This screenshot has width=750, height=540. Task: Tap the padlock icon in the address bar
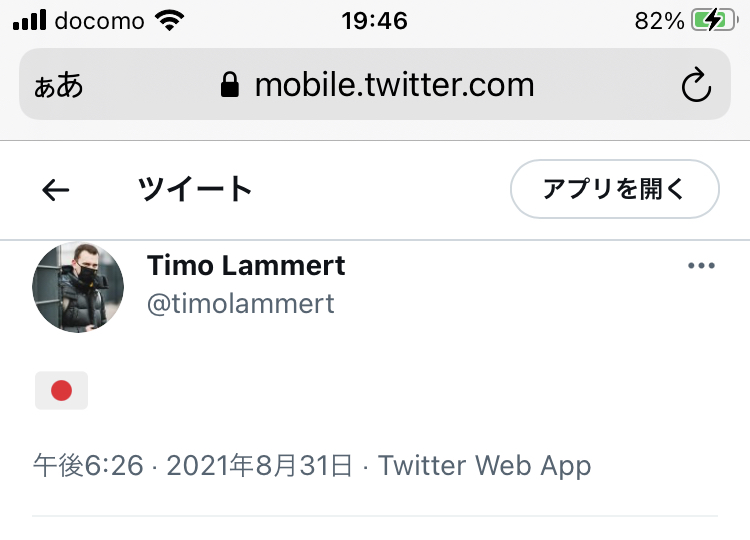point(230,85)
